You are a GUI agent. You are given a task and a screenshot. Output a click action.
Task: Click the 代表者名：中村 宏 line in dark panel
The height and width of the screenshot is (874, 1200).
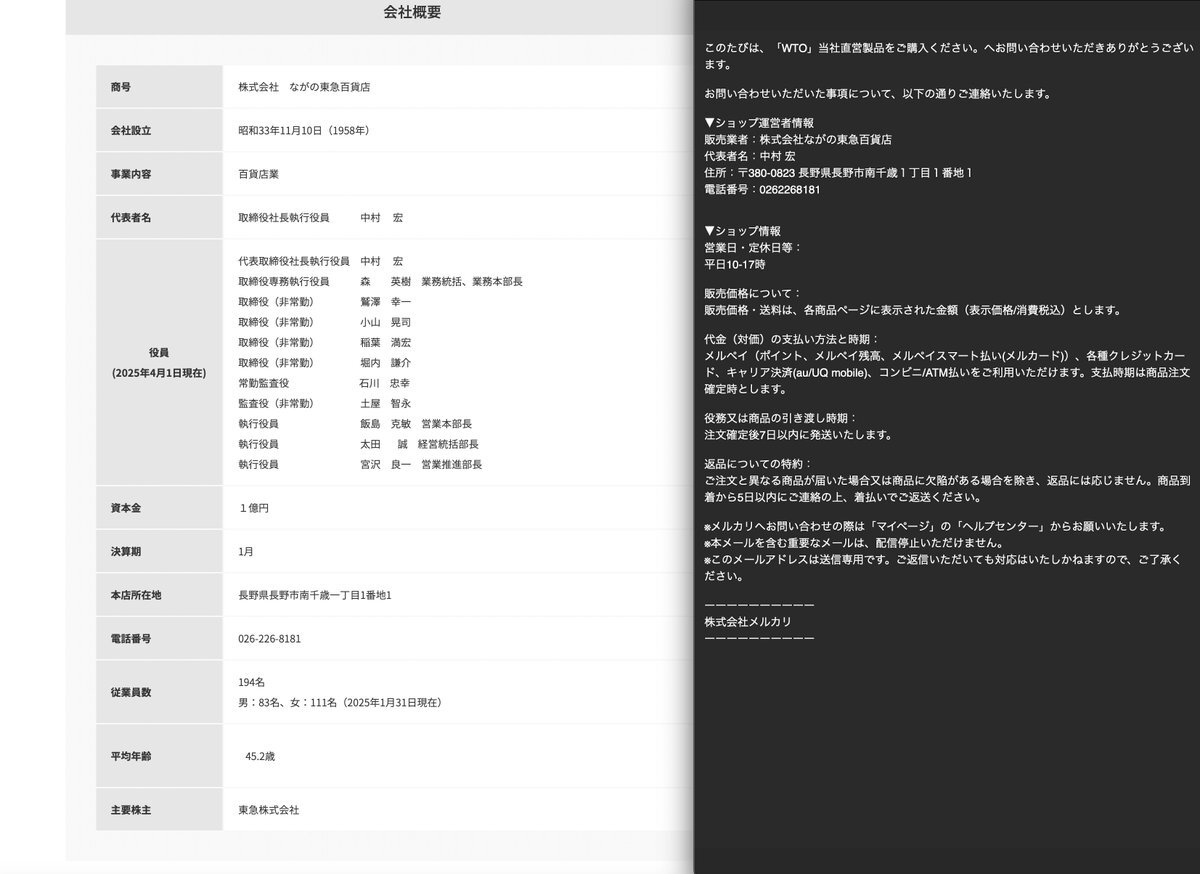750,156
